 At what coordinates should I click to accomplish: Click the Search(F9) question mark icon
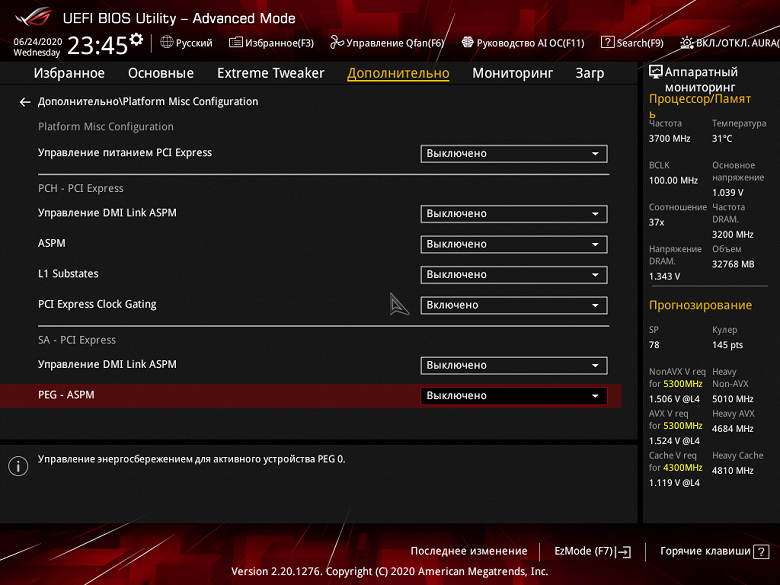607,42
